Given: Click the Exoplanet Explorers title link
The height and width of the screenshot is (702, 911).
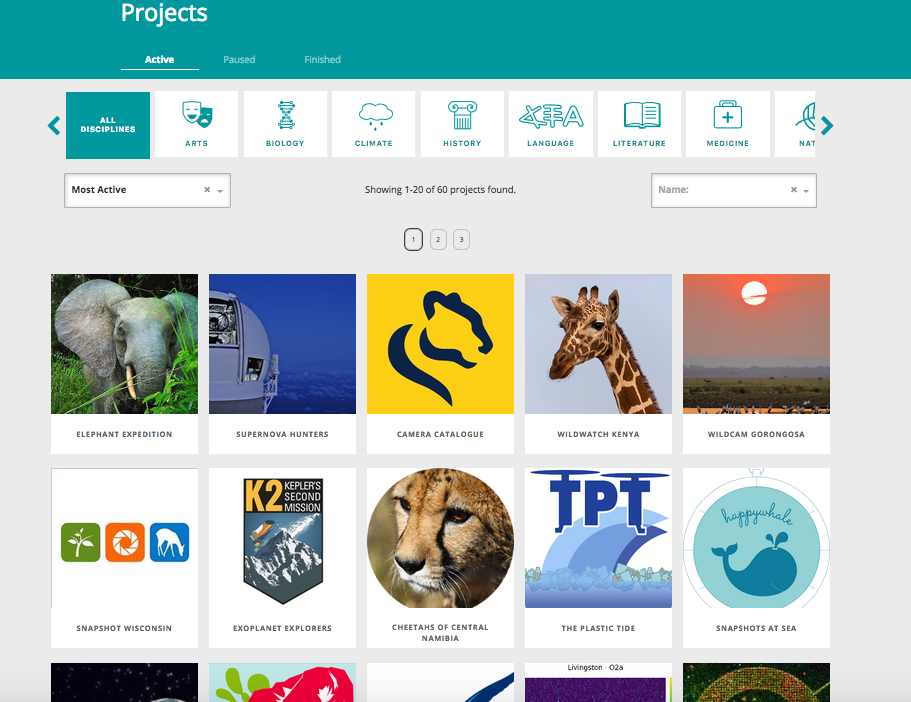Looking at the screenshot, I should pyautogui.click(x=282, y=628).
